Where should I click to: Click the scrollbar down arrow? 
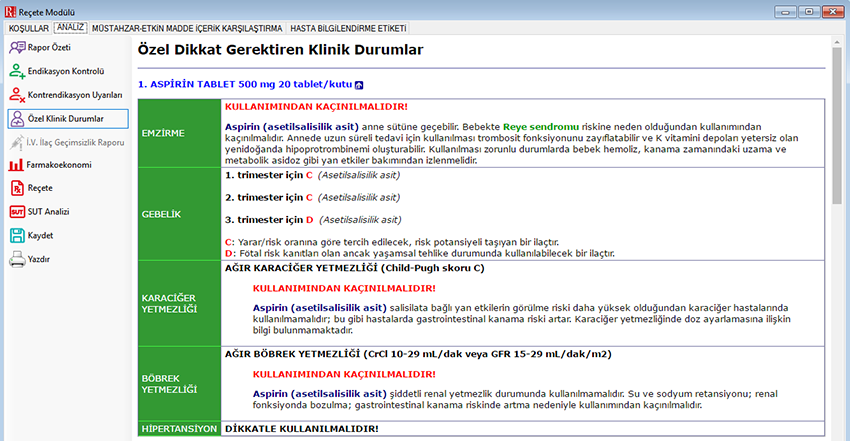[x=838, y=433]
